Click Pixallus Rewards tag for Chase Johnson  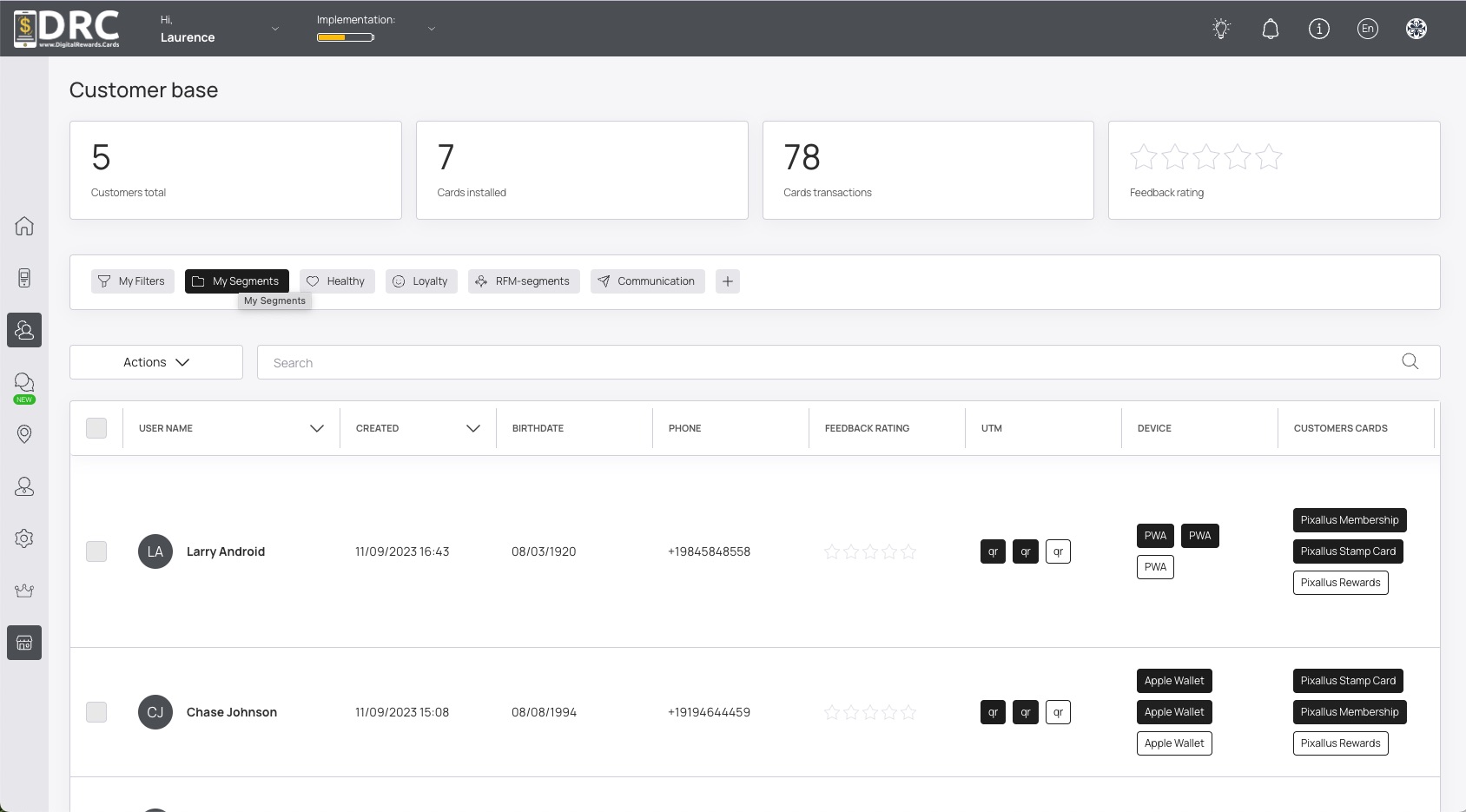(1341, 743)
